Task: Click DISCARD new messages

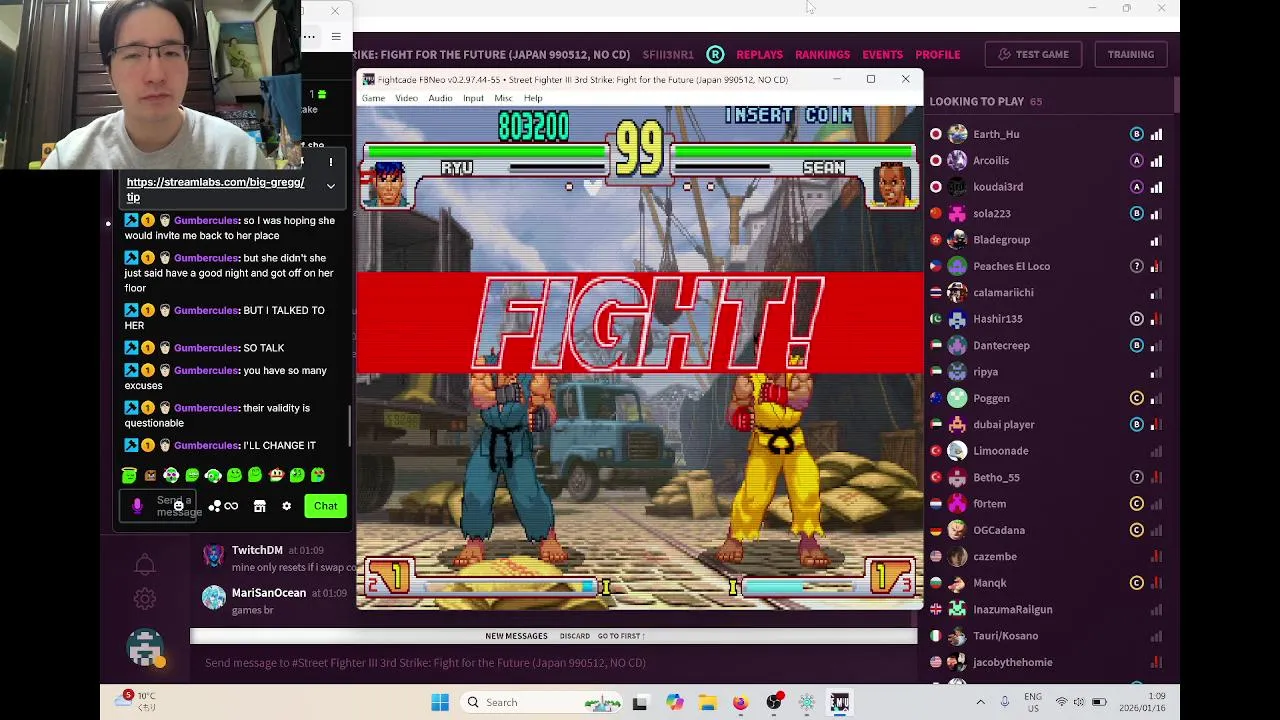Action: tap(574, 636)
